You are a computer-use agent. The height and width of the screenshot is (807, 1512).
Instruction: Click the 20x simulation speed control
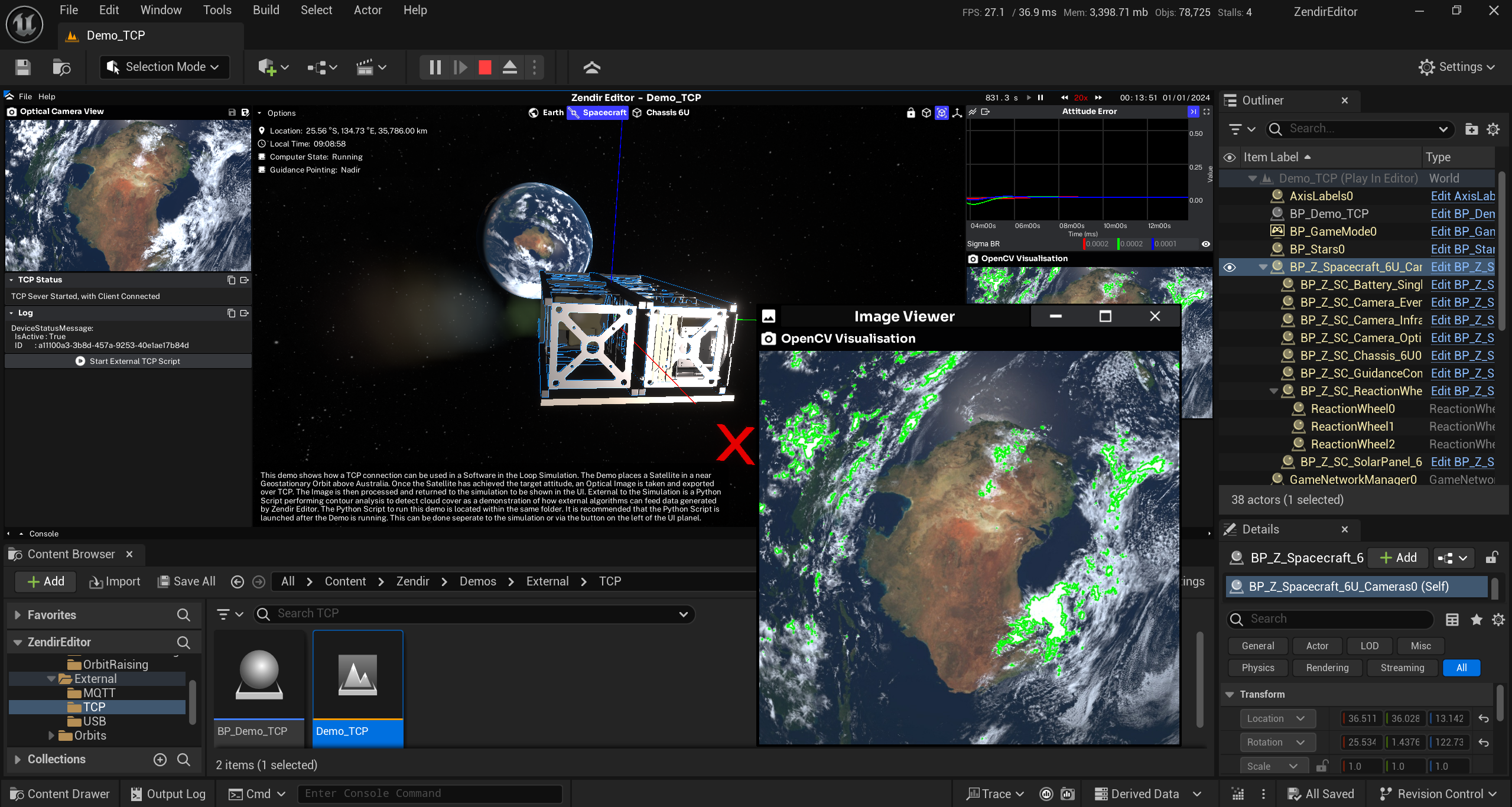pos(1080,97)
